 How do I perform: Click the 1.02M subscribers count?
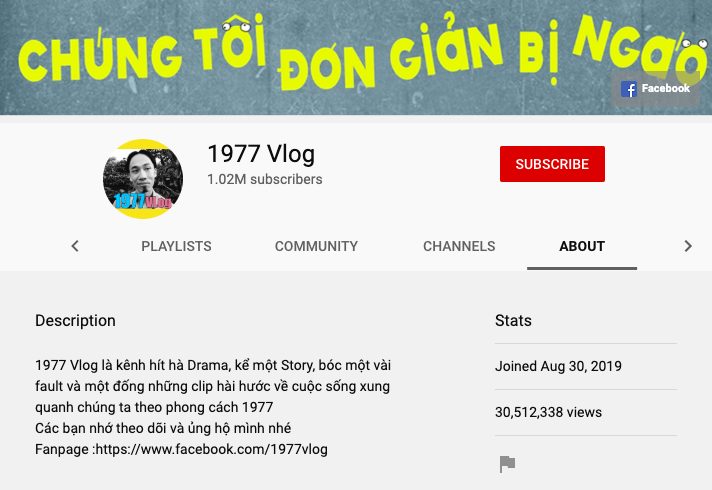(265, 179)
